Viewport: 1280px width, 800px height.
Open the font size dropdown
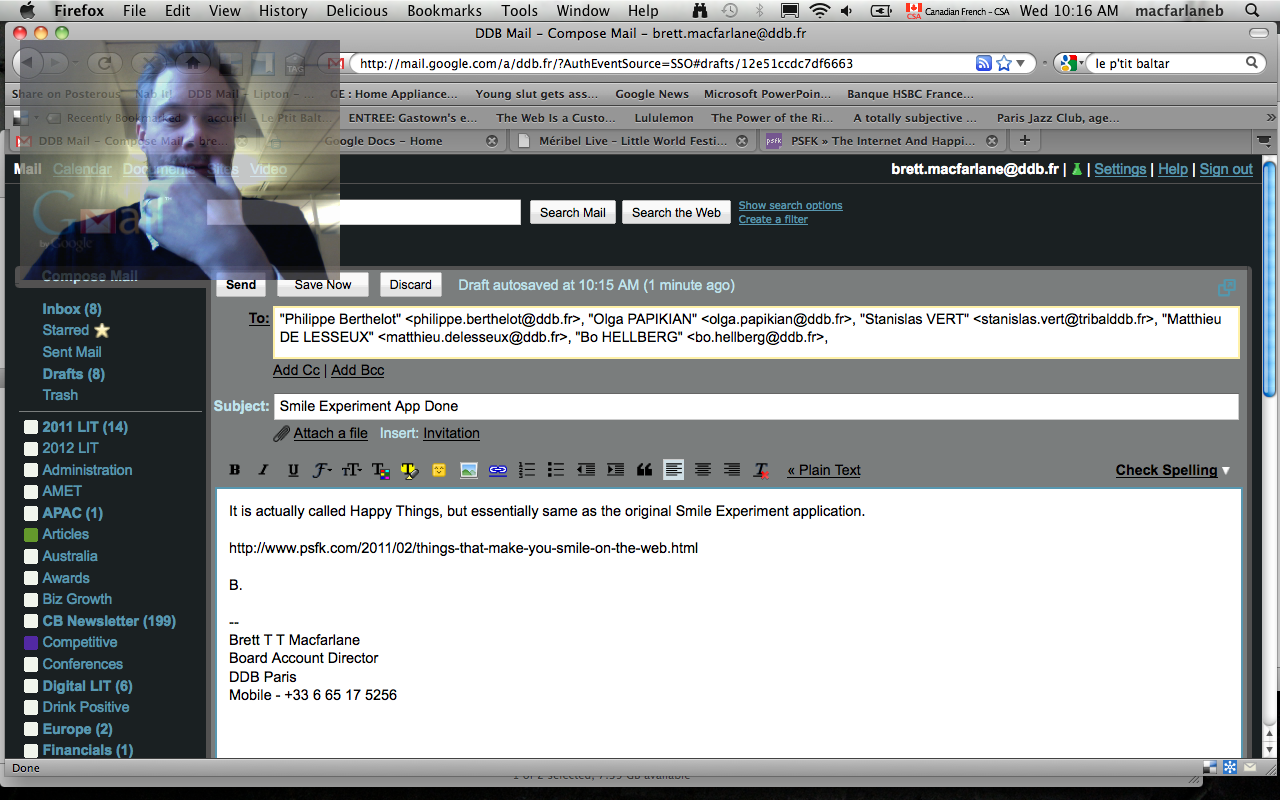point(352,470)
